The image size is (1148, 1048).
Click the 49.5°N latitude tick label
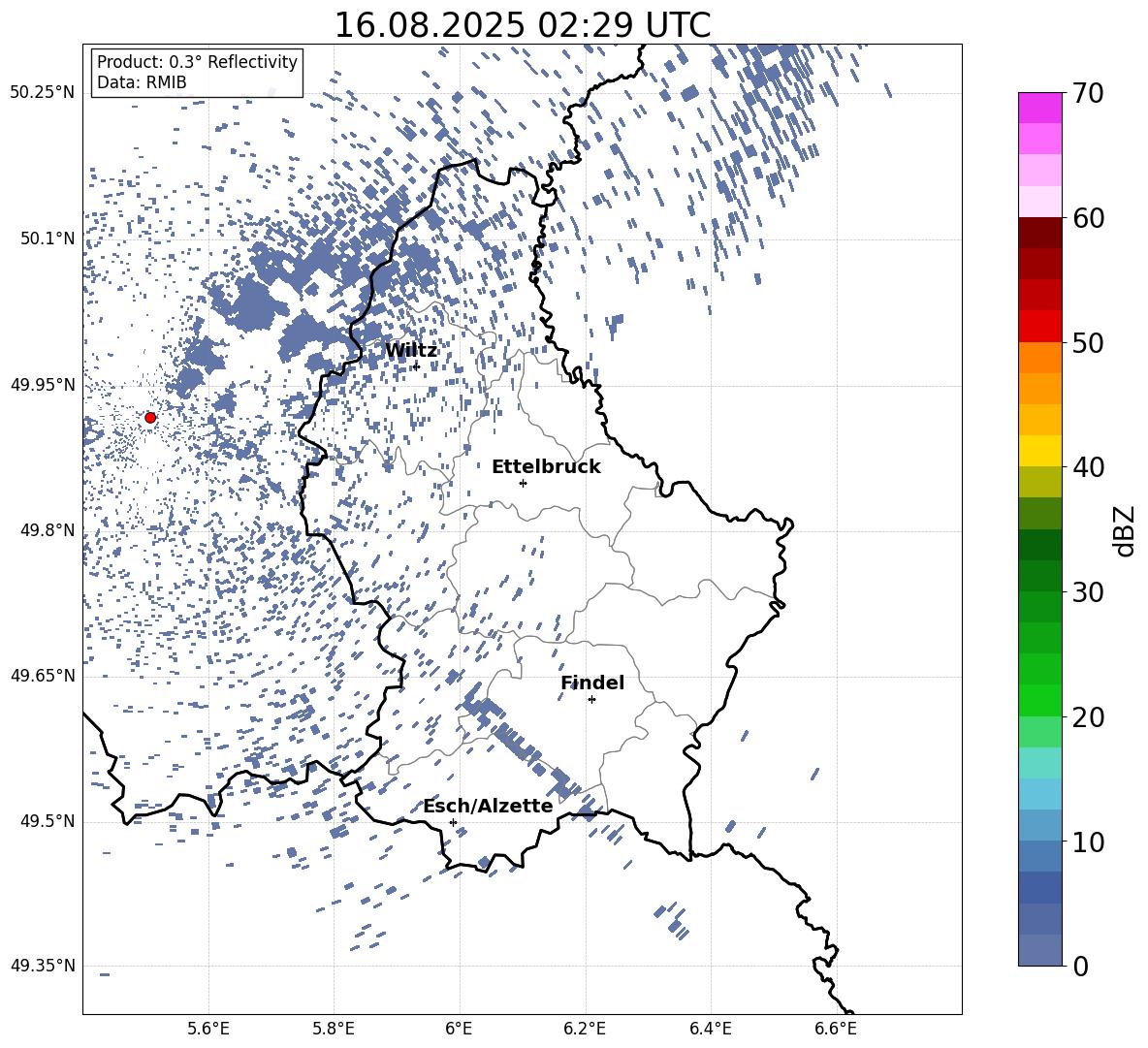(48, 821)
